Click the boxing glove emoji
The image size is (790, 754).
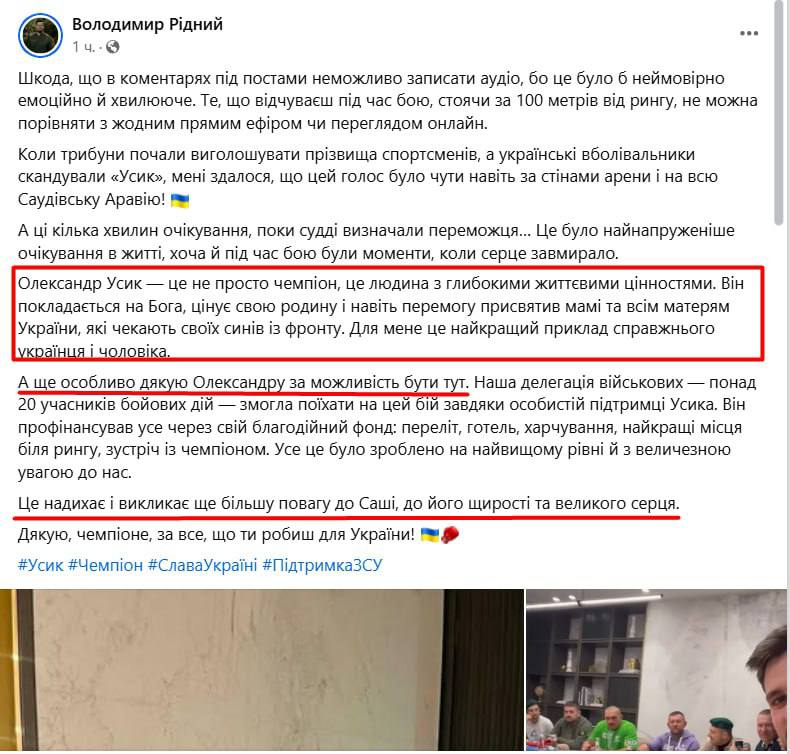(449, 535)
